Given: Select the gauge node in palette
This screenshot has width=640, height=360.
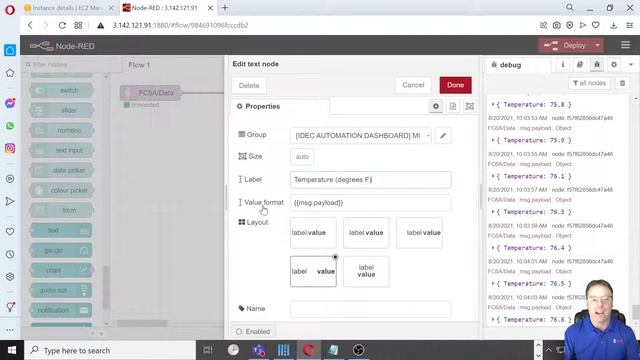Looking at the screenshot, I should pos(62,250).
